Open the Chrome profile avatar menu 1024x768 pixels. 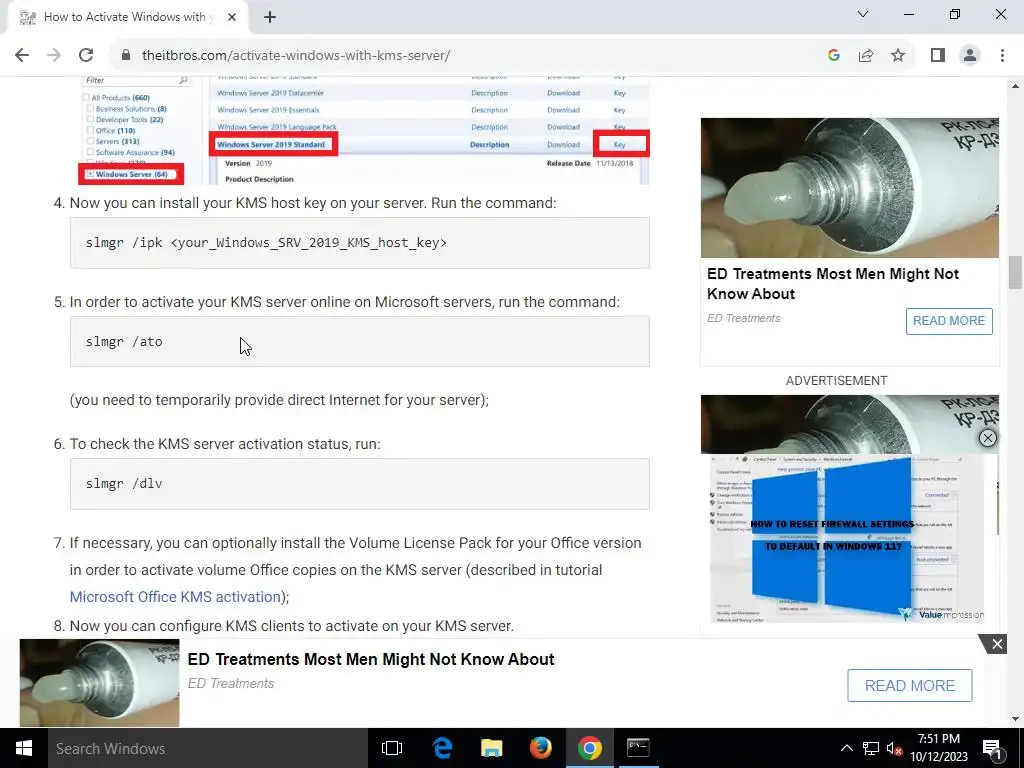coord(970,56)
